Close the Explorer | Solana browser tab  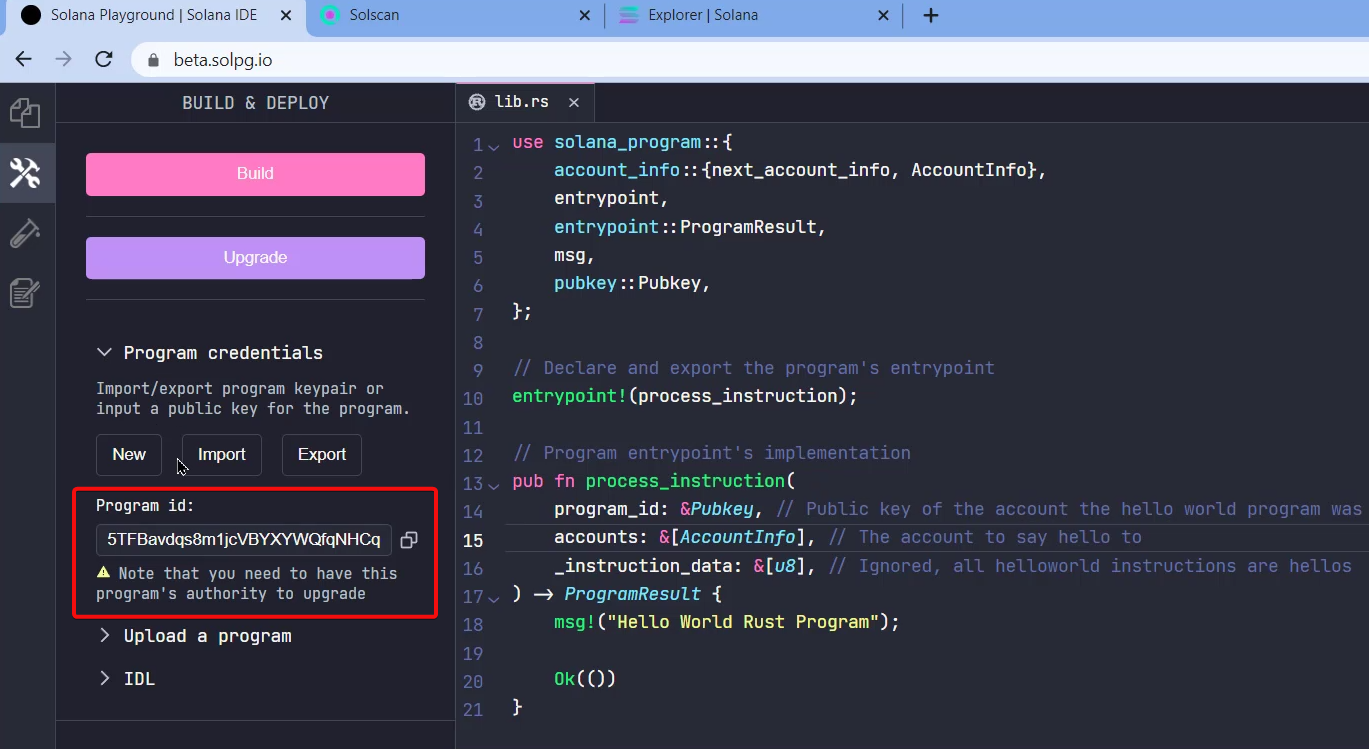coord(883,15)
